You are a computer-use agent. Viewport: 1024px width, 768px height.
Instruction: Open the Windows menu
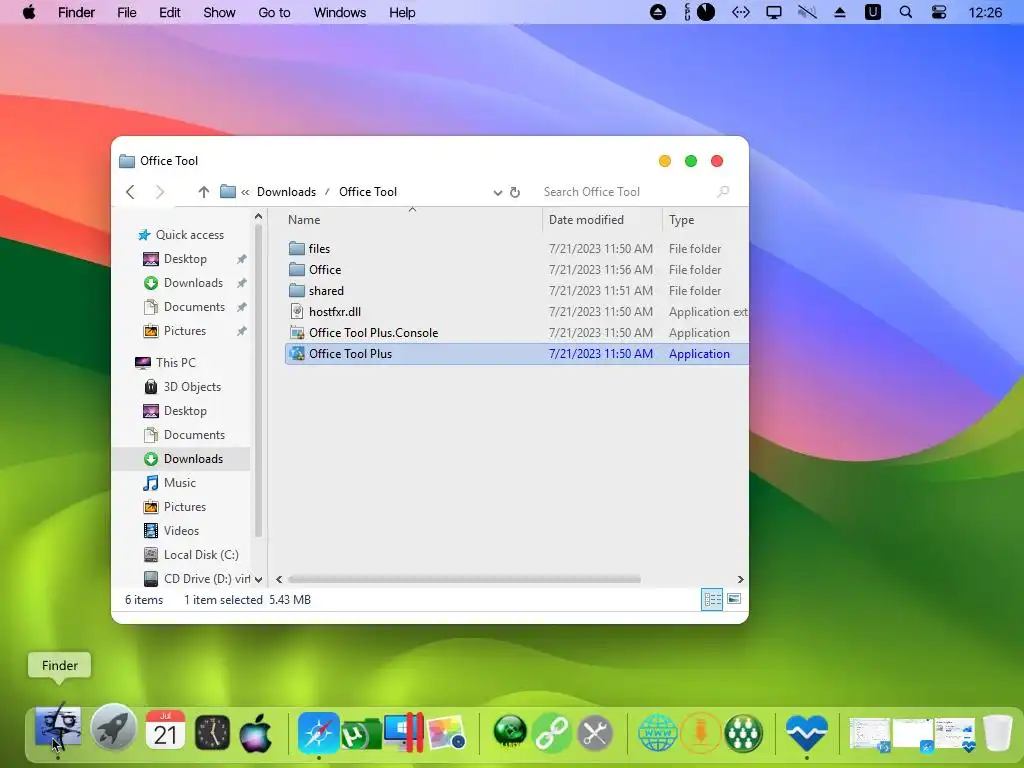[340, 12]
